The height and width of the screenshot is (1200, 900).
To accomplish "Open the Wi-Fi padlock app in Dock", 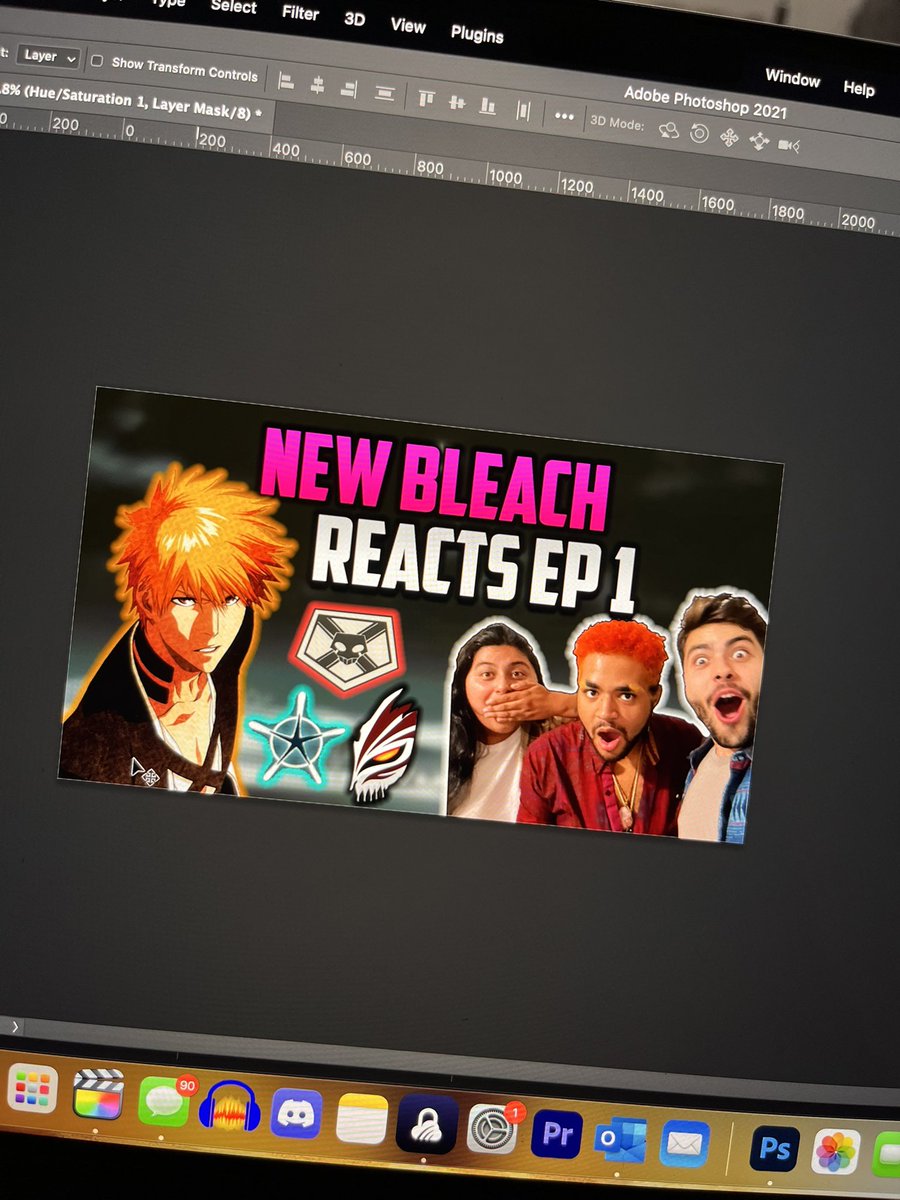I will pyautogui.click(x=428, y=1125).
